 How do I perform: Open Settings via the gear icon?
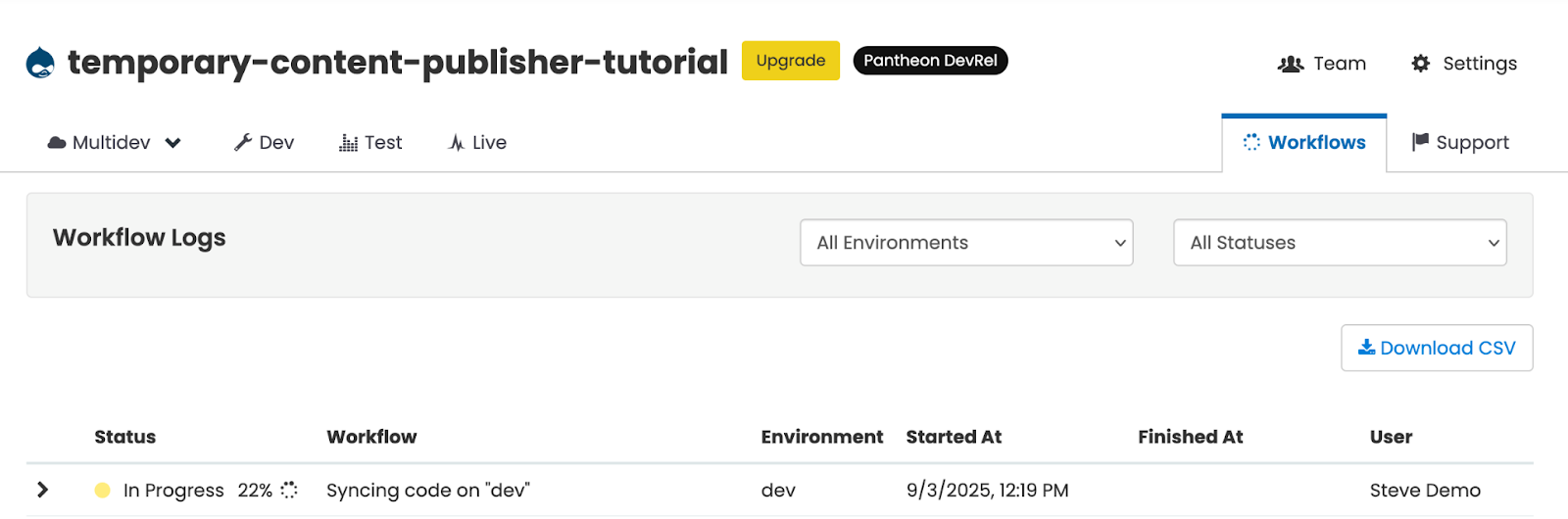(1420, 64)
